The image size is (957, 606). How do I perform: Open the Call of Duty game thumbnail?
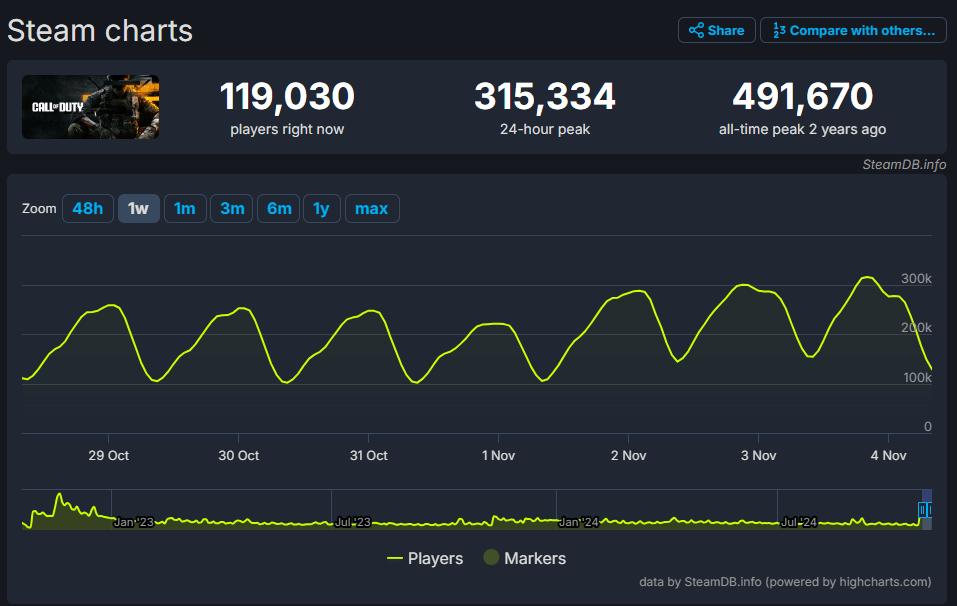(x=90, y=107)
